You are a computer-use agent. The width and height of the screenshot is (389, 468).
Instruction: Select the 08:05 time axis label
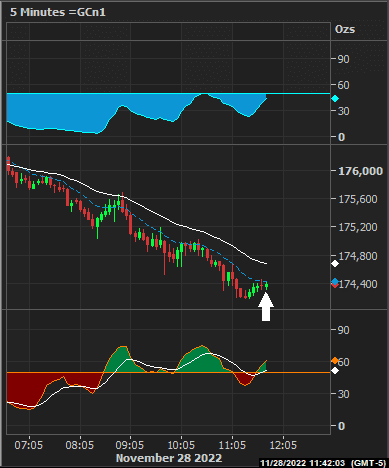tap(80, 445)
